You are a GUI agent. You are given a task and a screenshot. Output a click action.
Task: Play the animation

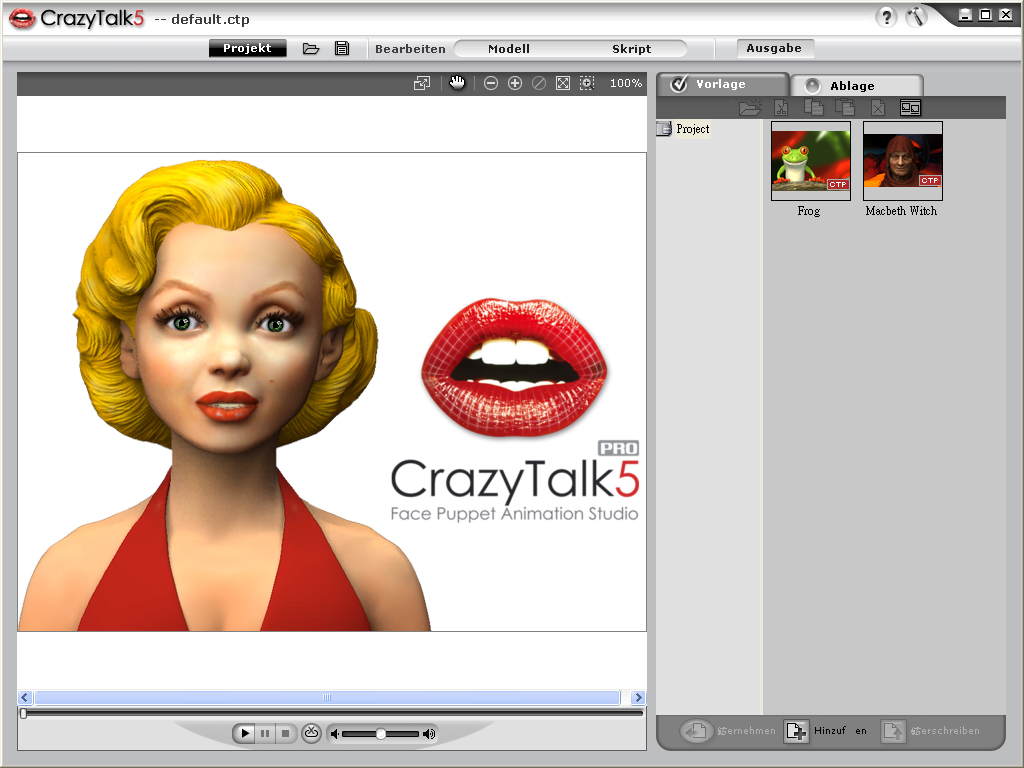[244, 733]
